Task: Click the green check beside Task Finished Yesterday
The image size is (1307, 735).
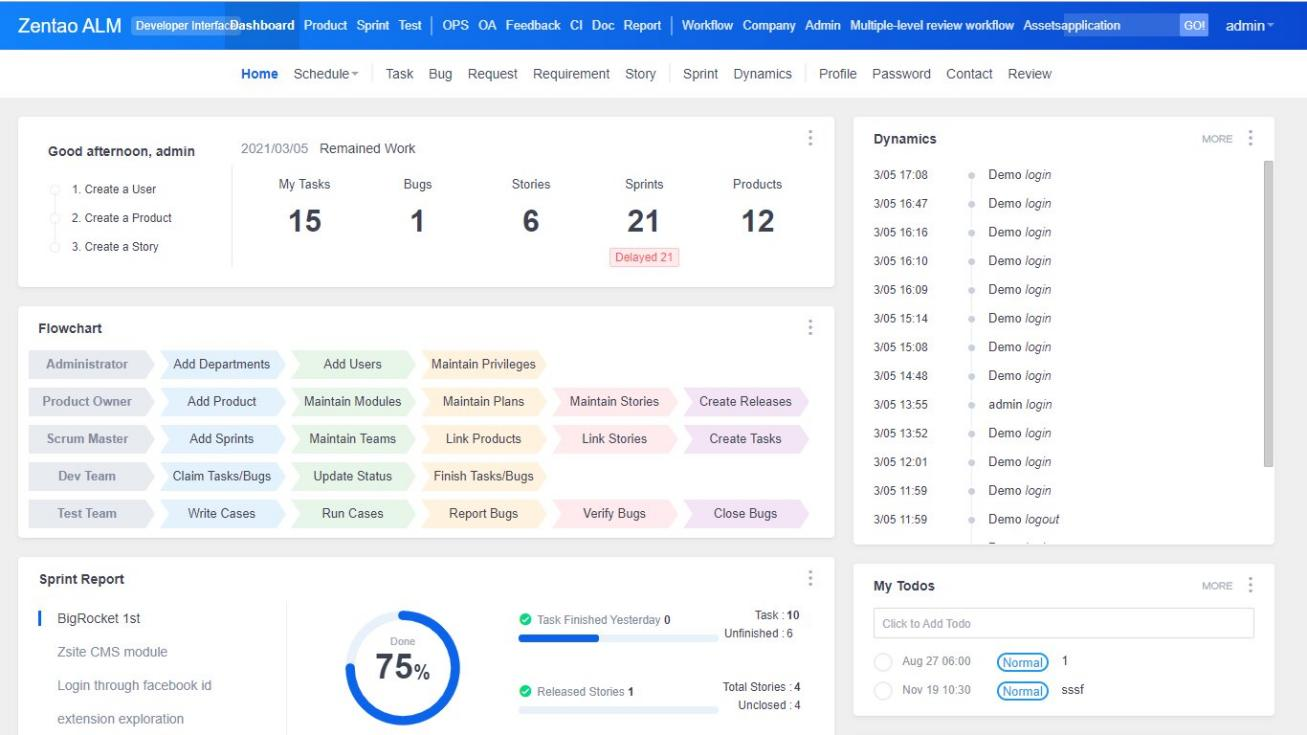Action: coord(525,620)
